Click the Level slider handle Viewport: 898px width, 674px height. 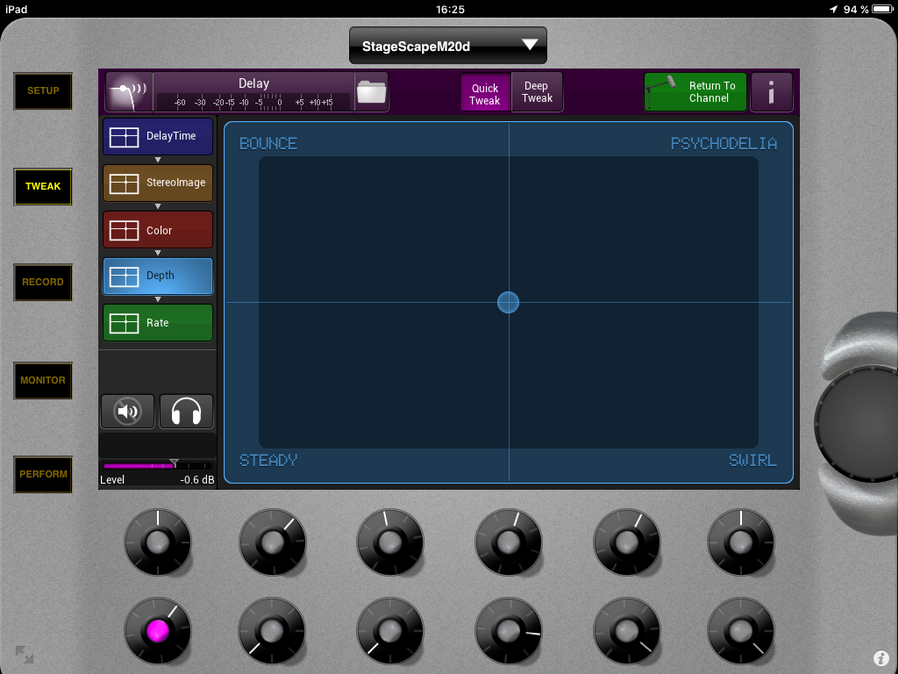[174, 464]
